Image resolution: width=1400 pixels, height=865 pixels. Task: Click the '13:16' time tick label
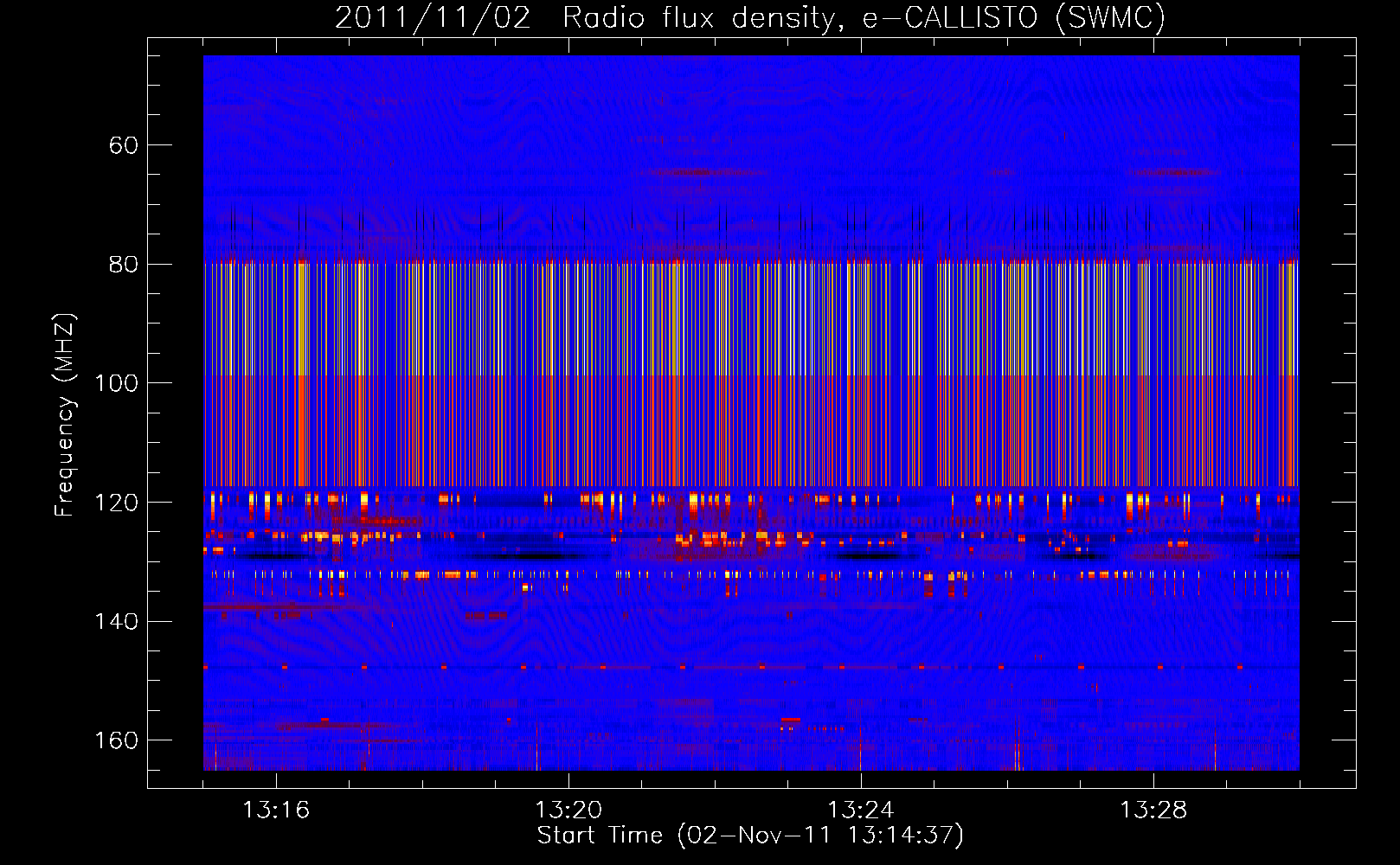point(276,811)
